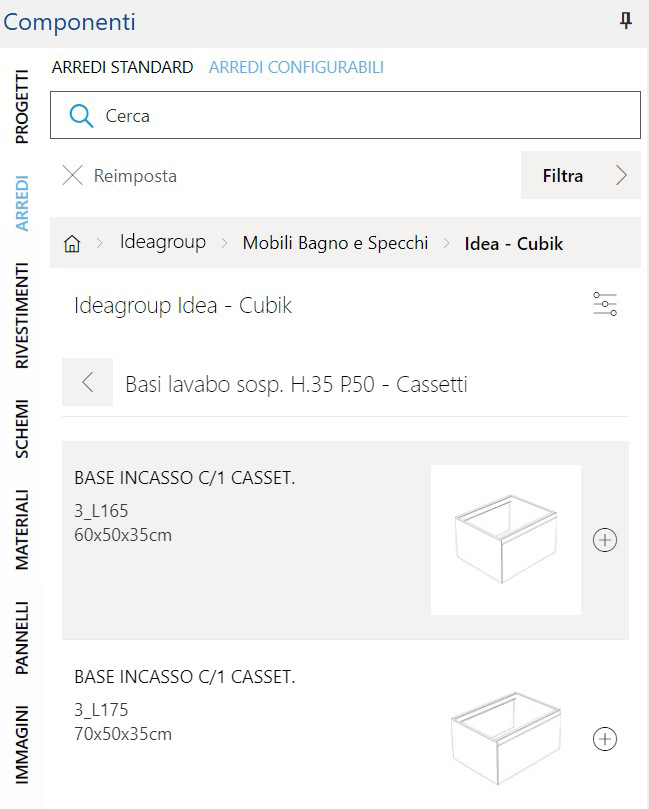Select Idea - Cubik breadcrumb
This screenshot has width=649, height=809.
pyautogui.click(x=514, y=243)
